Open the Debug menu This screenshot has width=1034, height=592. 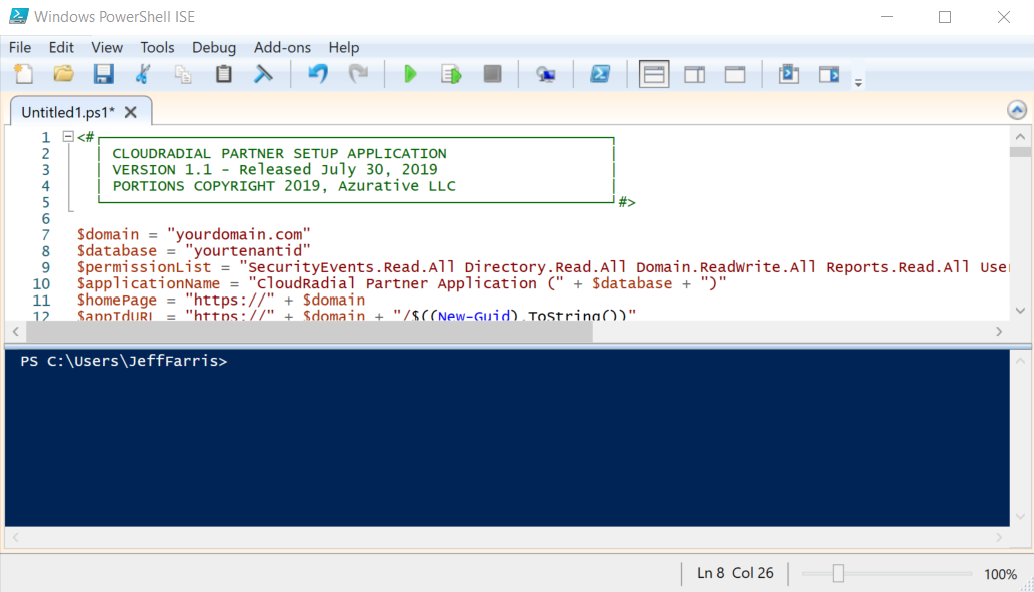click(214, 47)
